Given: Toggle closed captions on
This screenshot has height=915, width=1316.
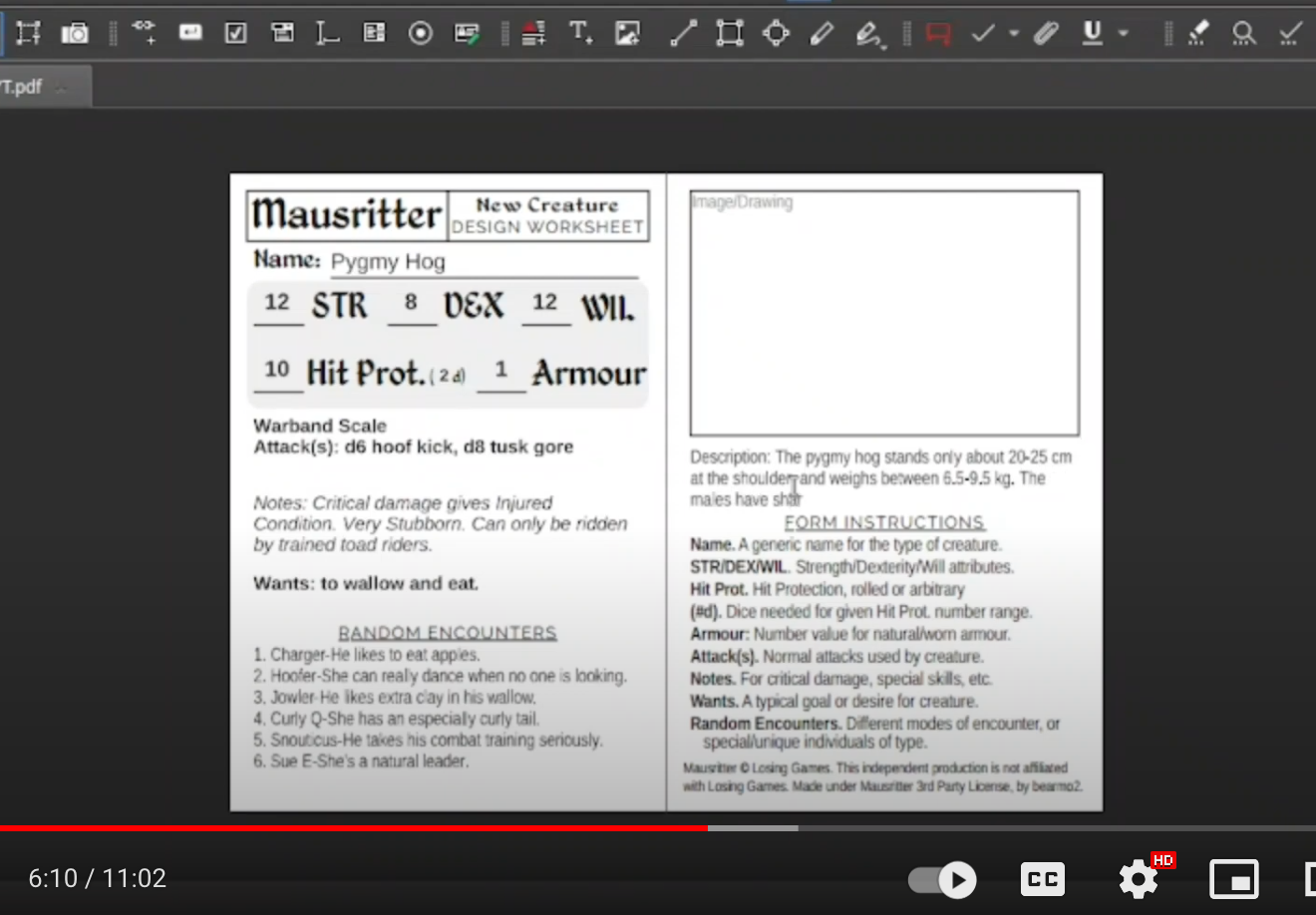Looking at the screenshot, I should click(1042, 879).
